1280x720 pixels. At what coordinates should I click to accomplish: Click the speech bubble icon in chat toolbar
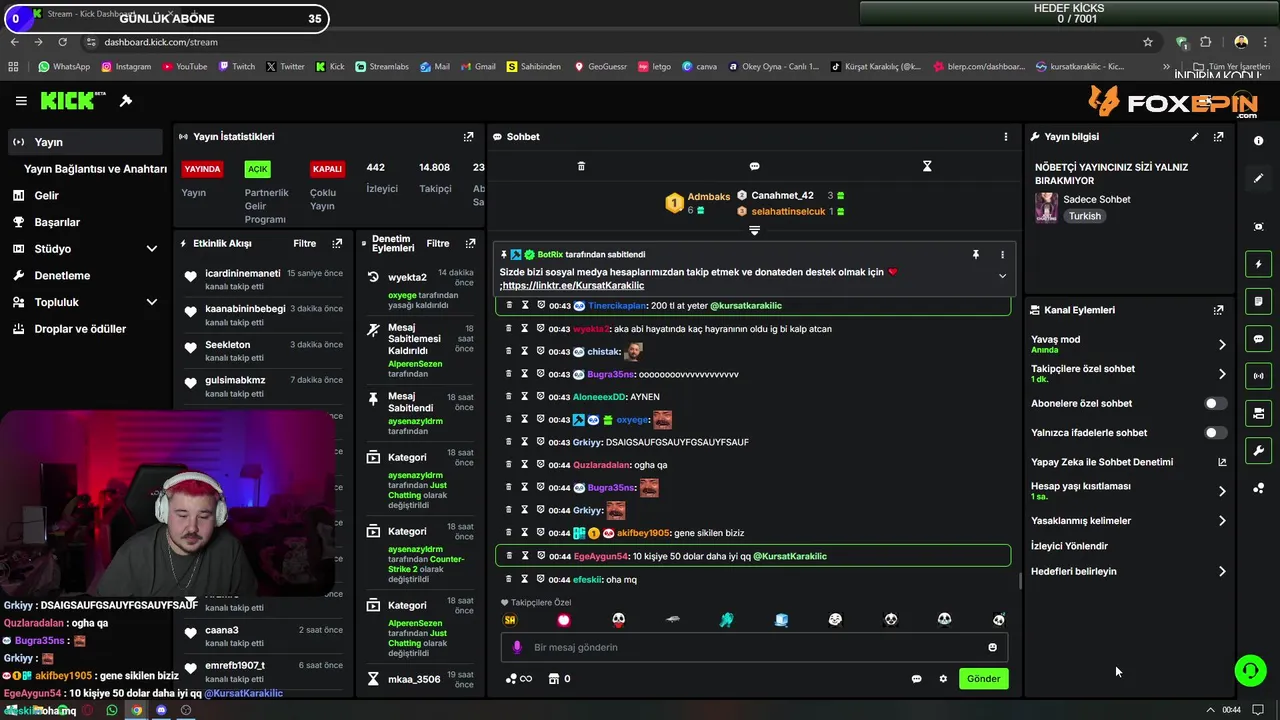(754, 166)
